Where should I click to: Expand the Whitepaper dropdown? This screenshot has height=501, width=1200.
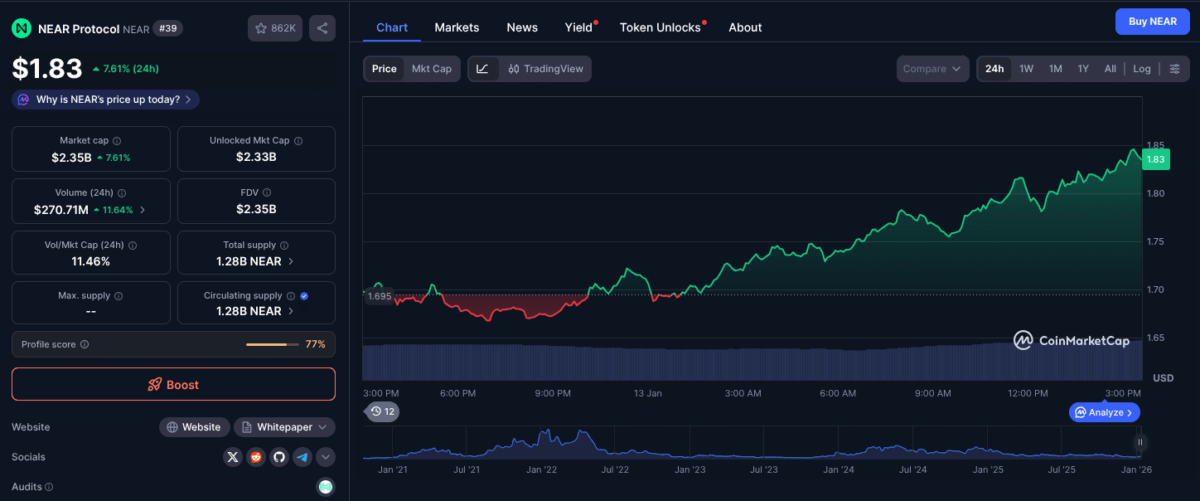click(x=284, y=427)
